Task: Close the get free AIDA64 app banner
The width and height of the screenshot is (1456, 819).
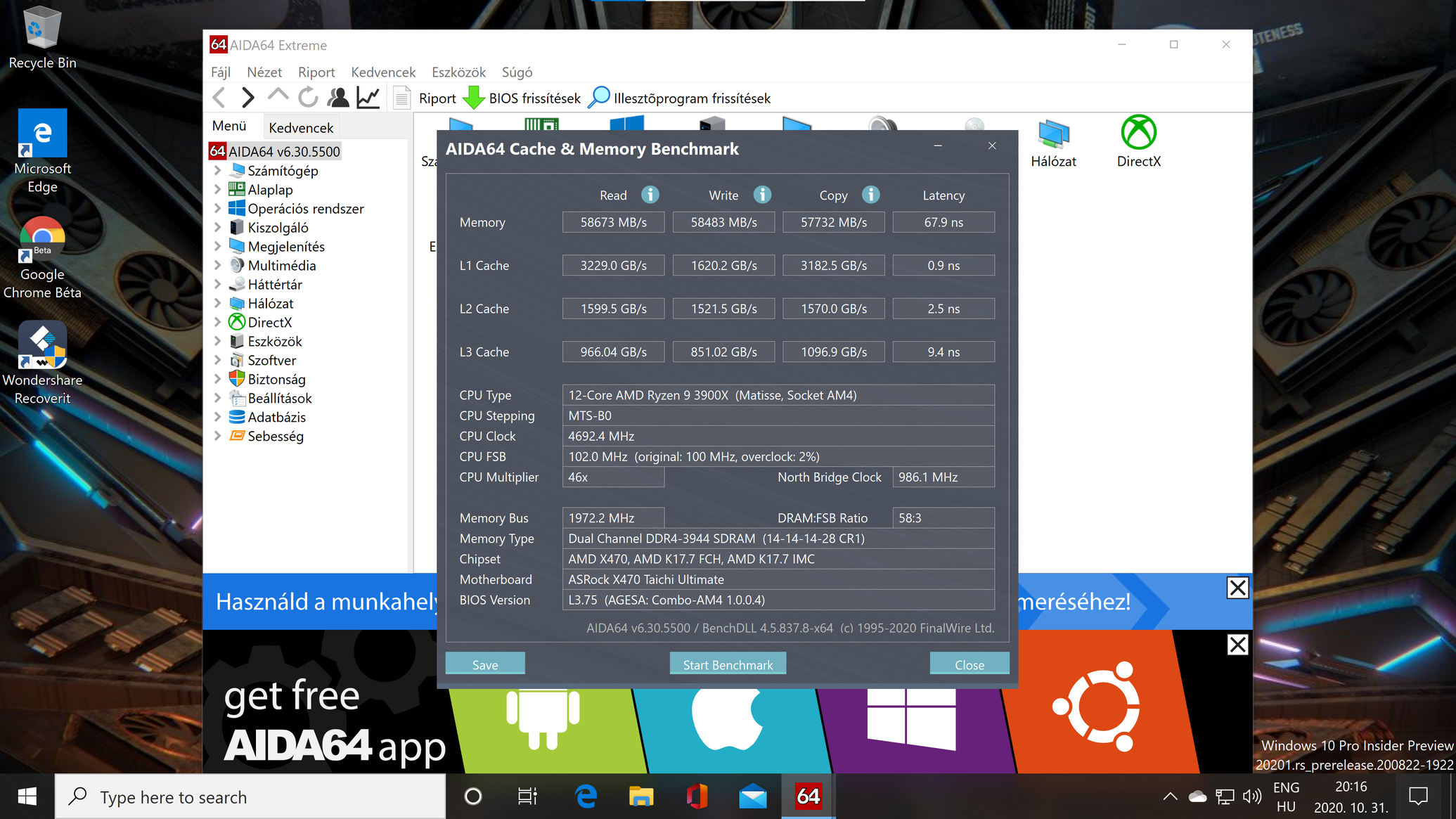Action: coord(1237,645)
